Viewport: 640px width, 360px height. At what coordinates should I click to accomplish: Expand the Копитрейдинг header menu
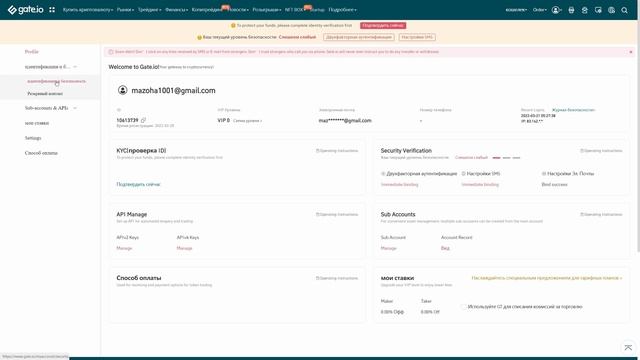pyautogui.click(x=207, y=10)
